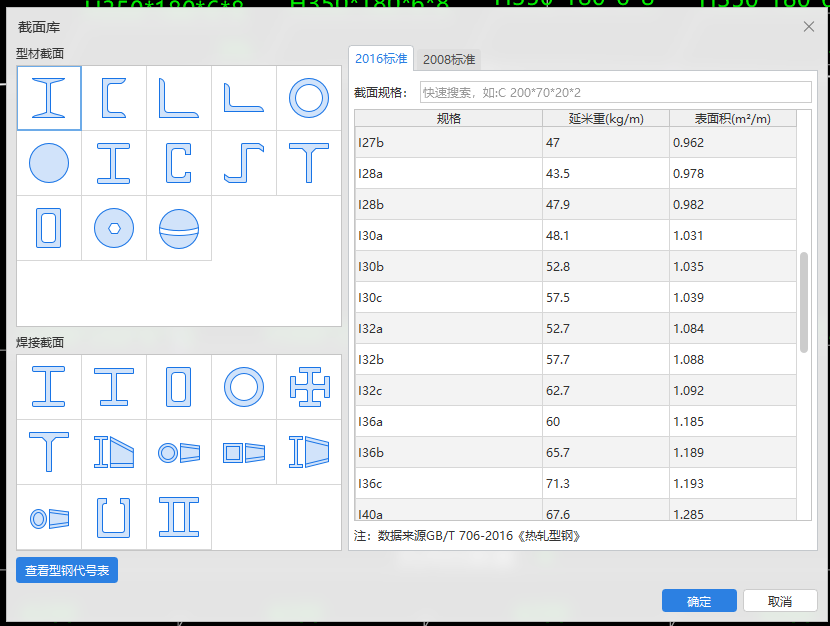Pick the H-beam profile icon in profile sections
This screenshot has height=626, width=830.
(114, 163)
